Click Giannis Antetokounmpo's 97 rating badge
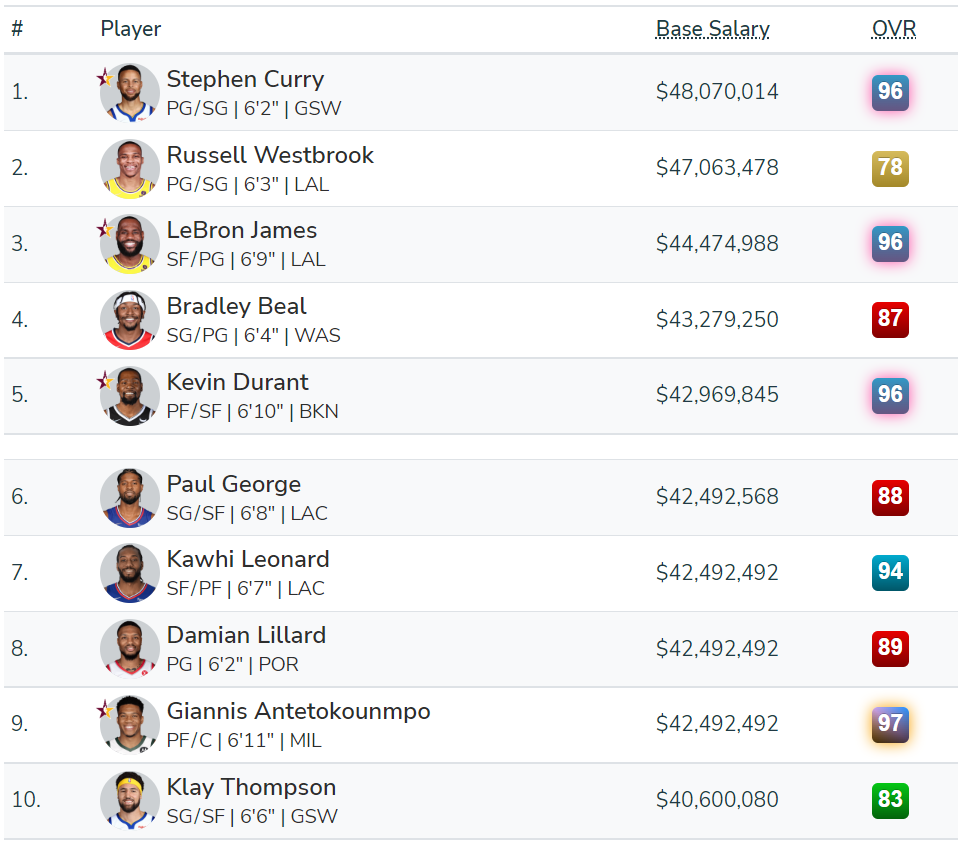 click(890, 724)
